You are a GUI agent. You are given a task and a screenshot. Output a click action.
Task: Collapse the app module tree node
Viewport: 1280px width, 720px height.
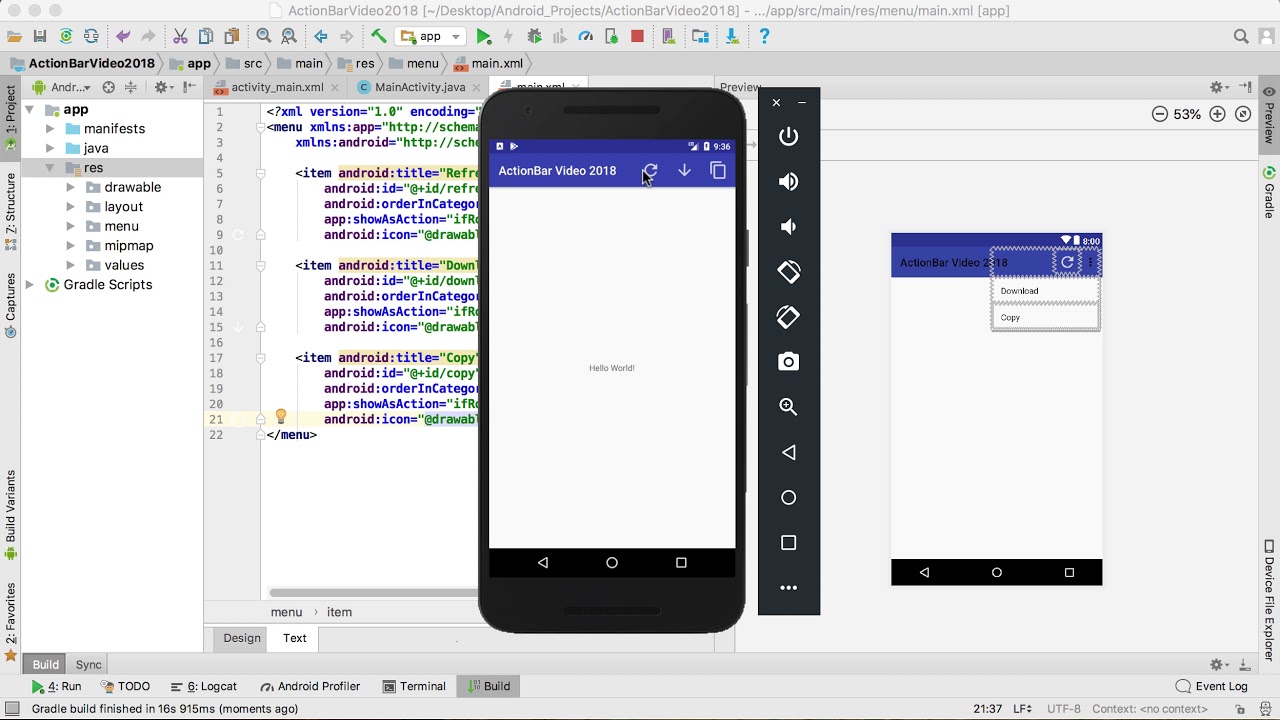[30, 110]
